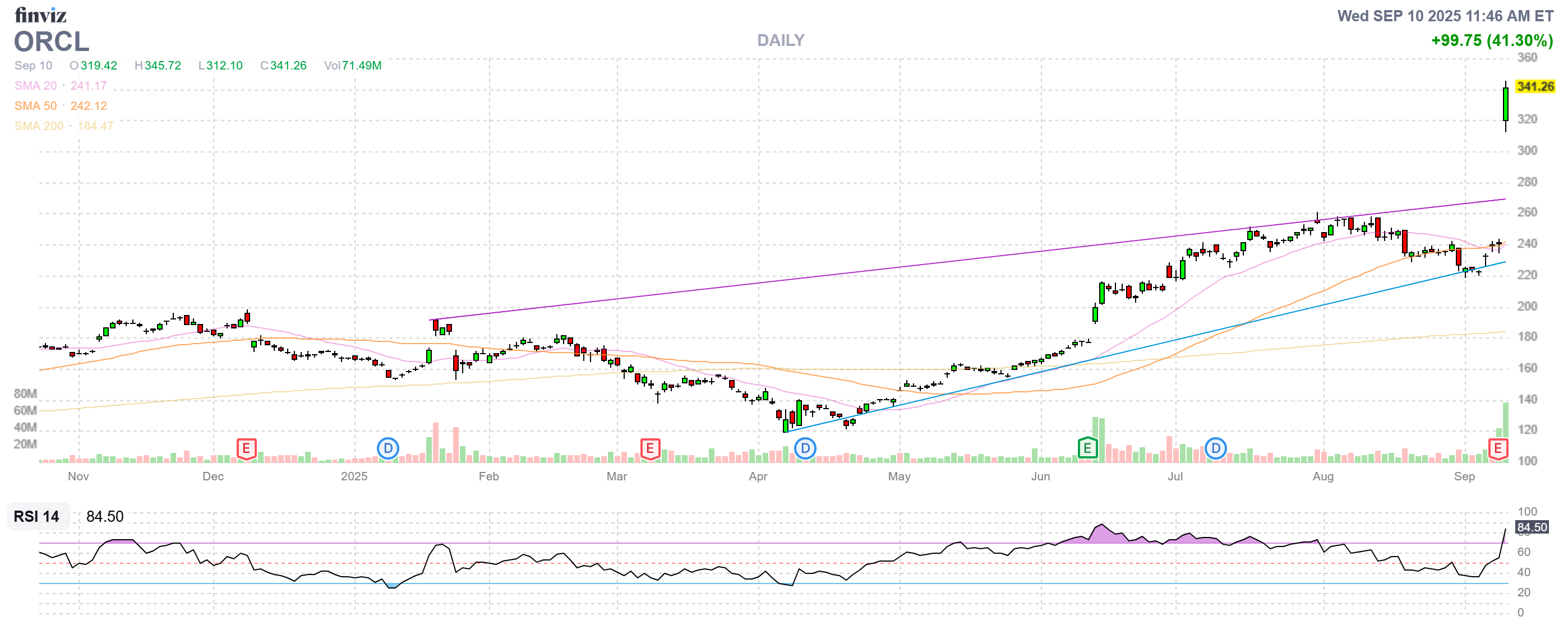Screen dimensions: 1568x630
Task: Click the D dividend marker in July
Action: tap(1216, 449)
